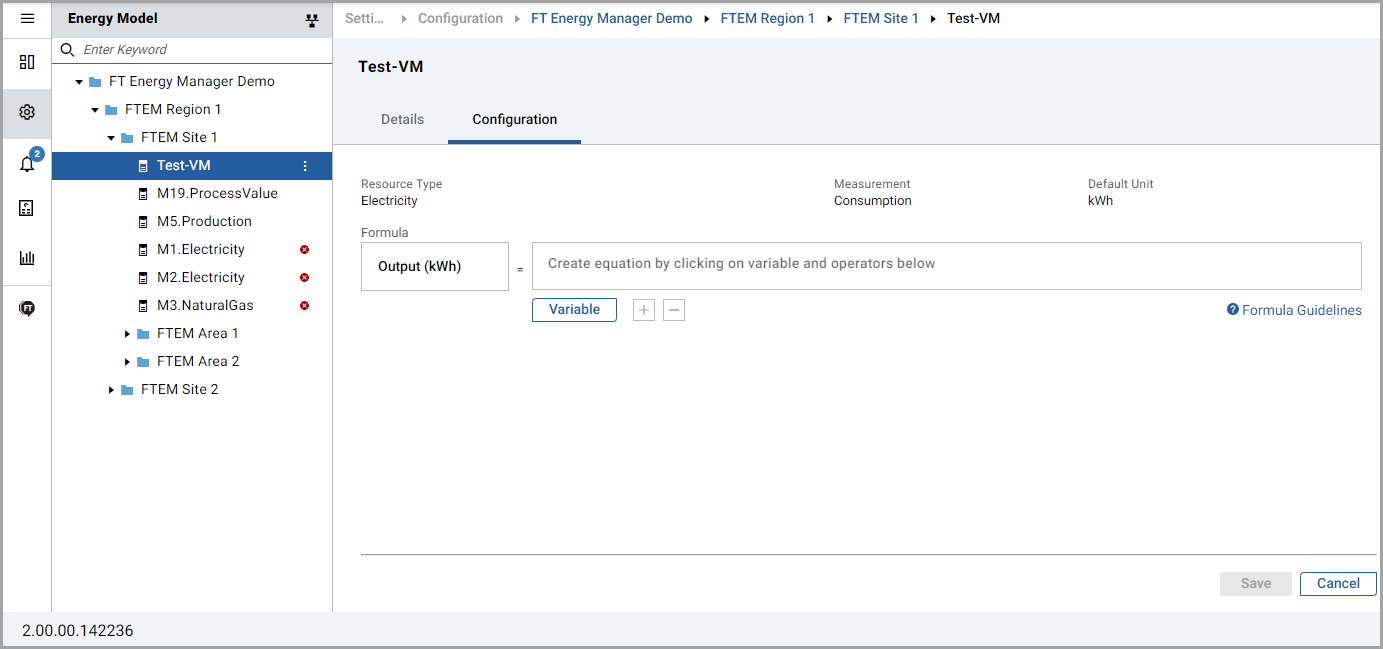Click the Electricity resource type value

pos(389,201)
